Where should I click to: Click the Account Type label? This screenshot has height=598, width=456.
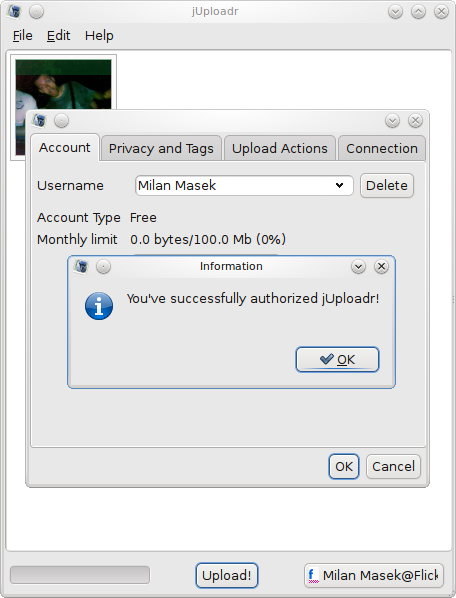point(79,218)
